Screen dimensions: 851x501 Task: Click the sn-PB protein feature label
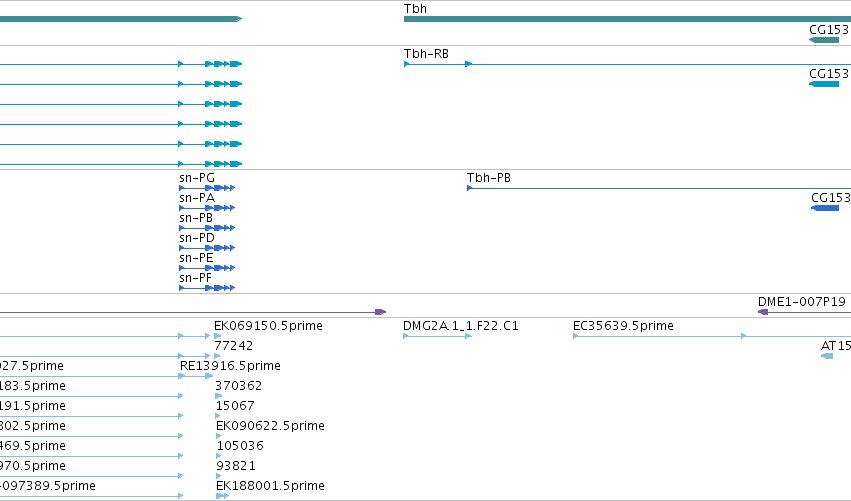[x=195, y=218]
